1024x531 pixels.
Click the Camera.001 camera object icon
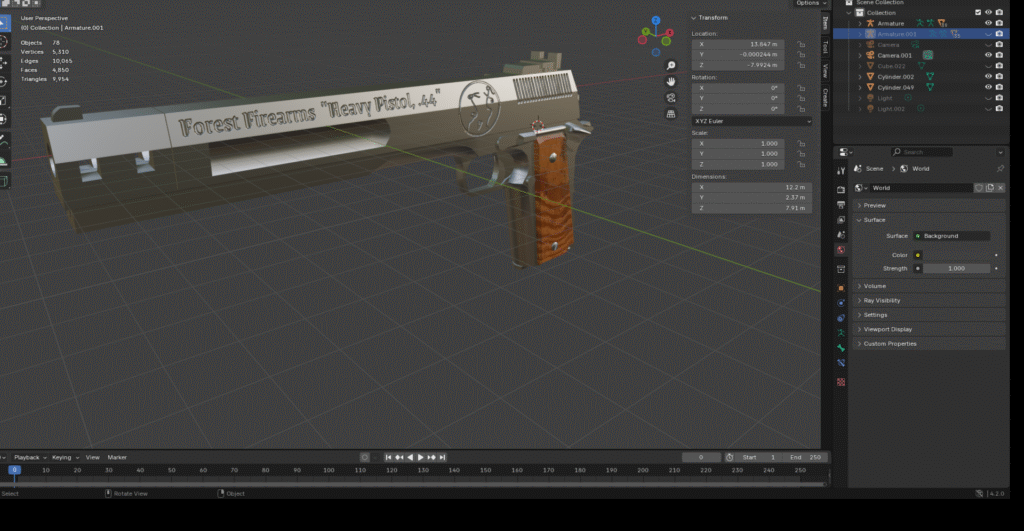click(x=870, y=55)
